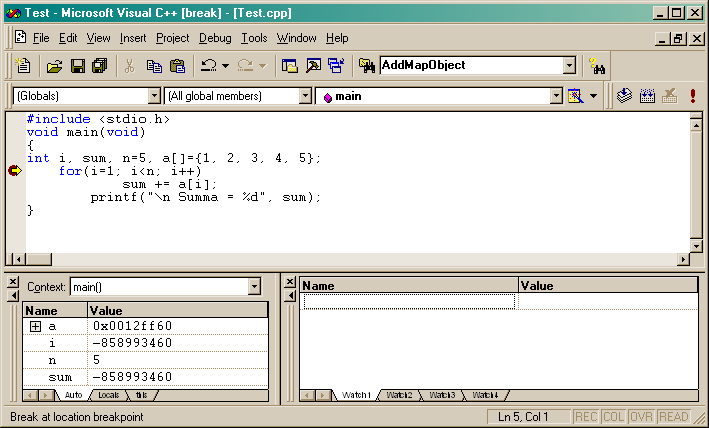Click the Stop Build icon
The width and height of the screenshot is (709, 428).
tap(670, 96)
